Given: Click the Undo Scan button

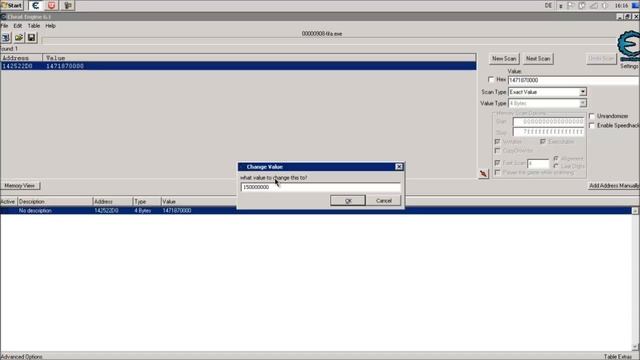Looking at the screenshot, I should tap(601, 59).
